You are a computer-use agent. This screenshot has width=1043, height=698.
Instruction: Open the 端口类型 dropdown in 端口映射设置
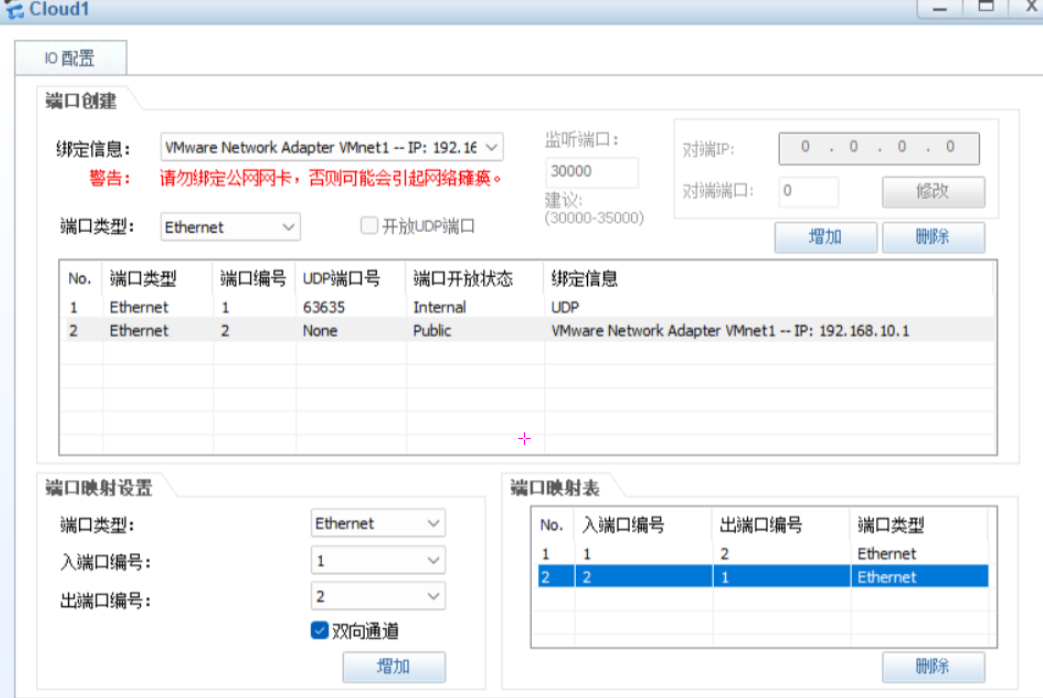coord(378,524)
